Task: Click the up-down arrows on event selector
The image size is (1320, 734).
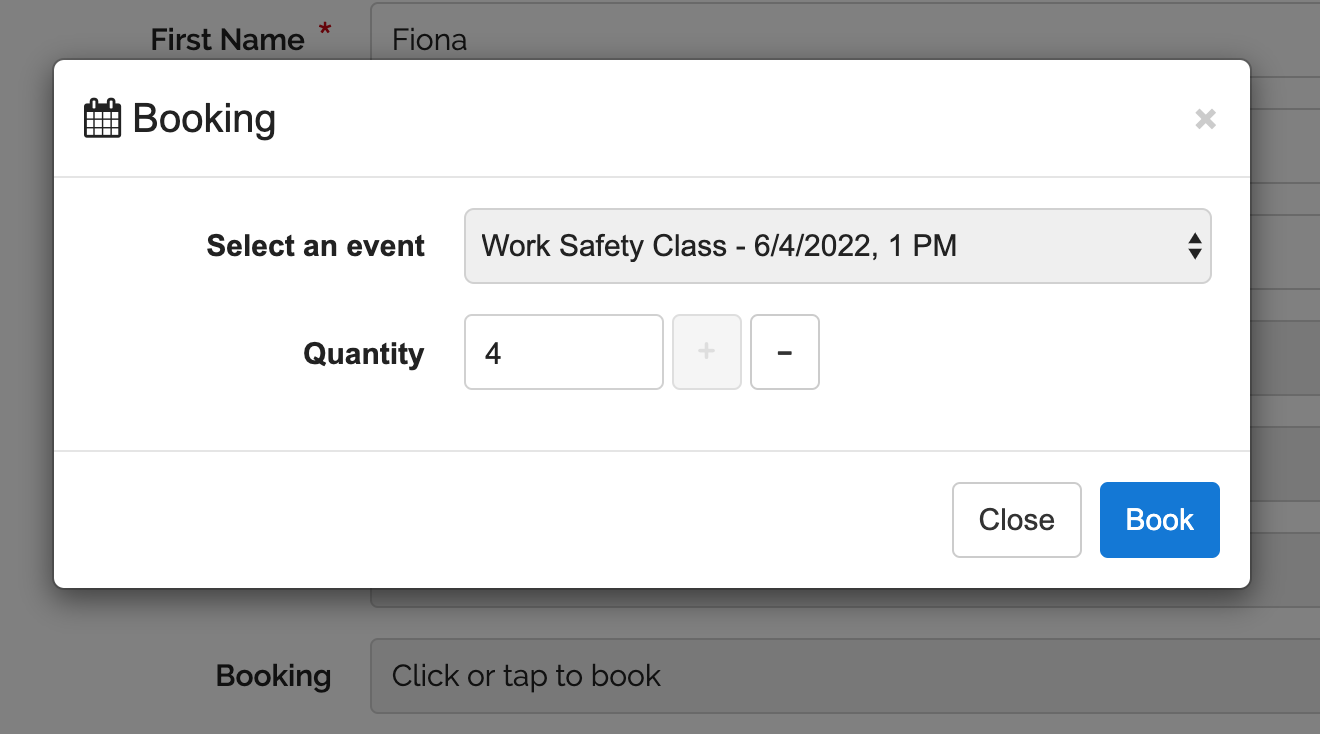Action: click(x=1194, y=246)
